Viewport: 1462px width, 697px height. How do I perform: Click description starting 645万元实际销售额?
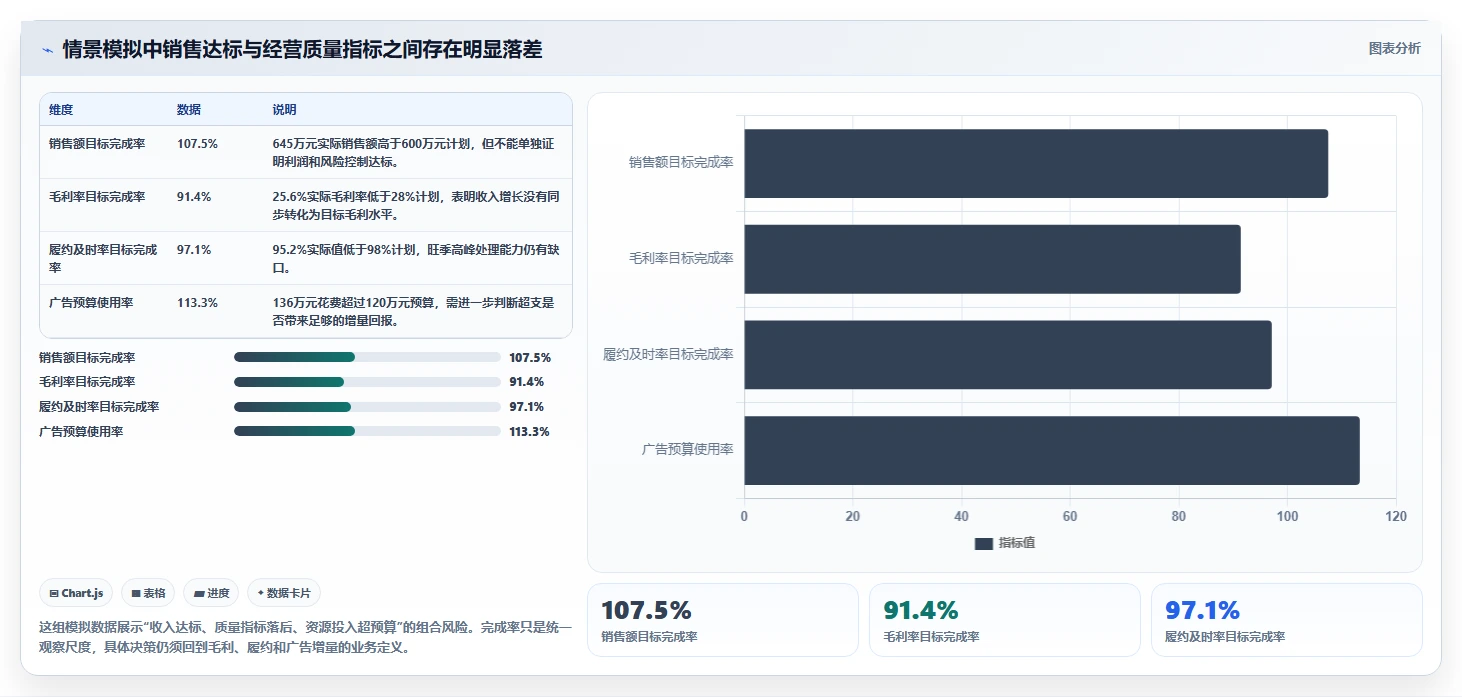click(x=414, y=153)
